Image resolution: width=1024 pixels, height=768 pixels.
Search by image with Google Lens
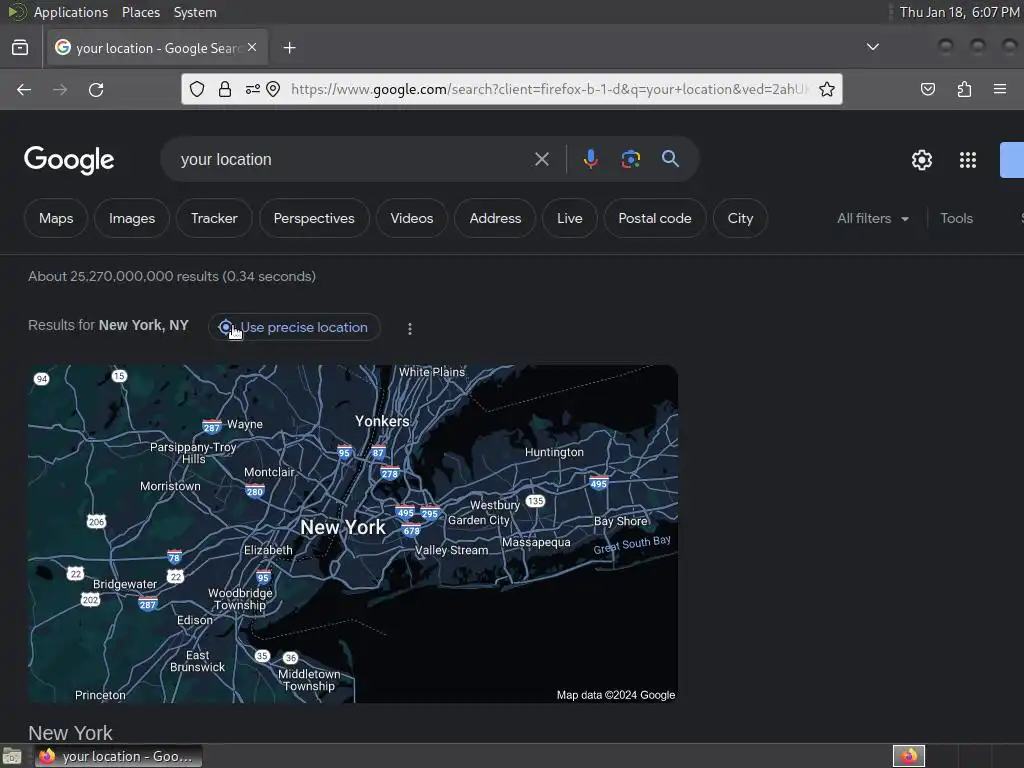tap(630, 159)
